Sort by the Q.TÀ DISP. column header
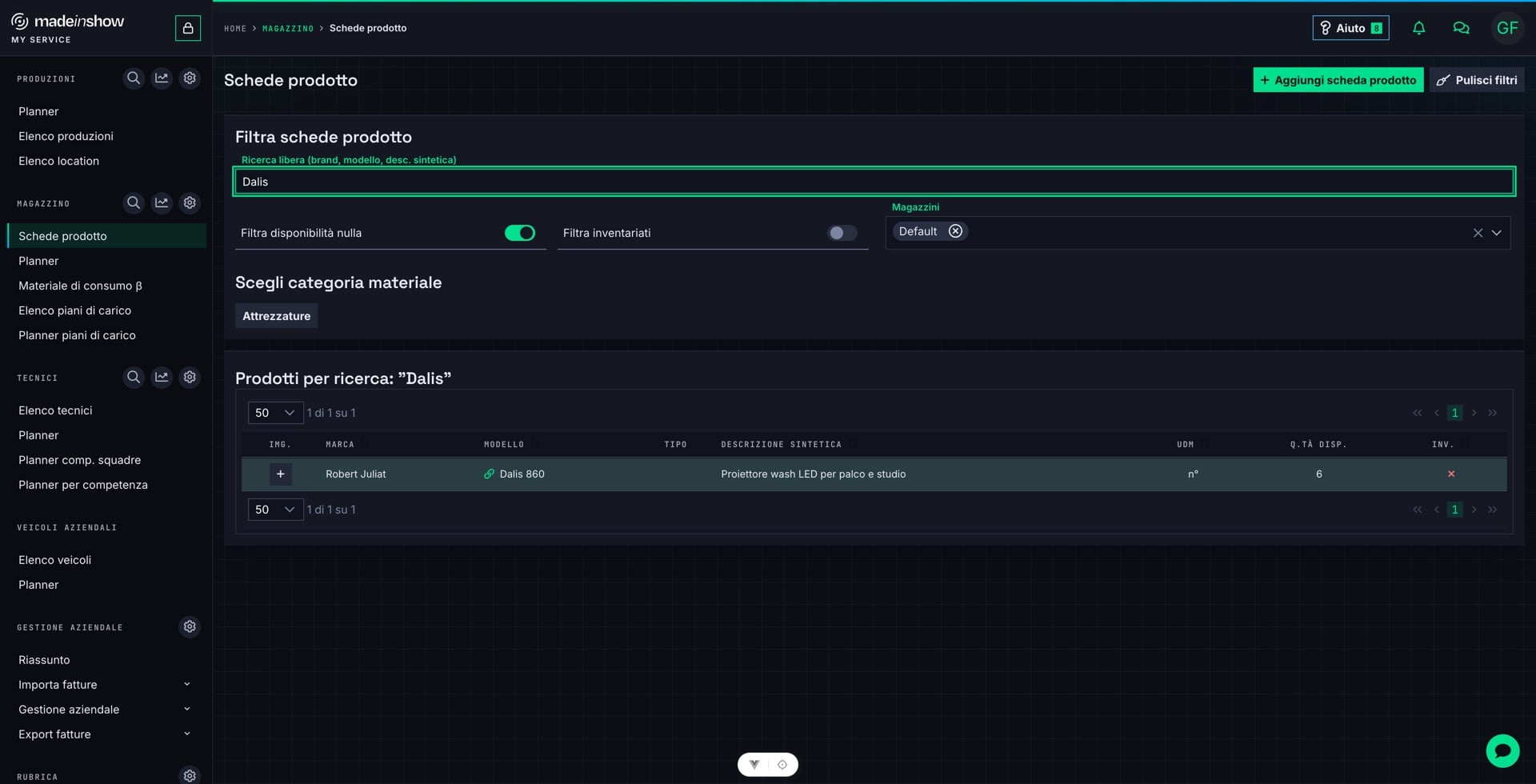Viewport: 1536px width, 784px height. tap(1318, 444)
